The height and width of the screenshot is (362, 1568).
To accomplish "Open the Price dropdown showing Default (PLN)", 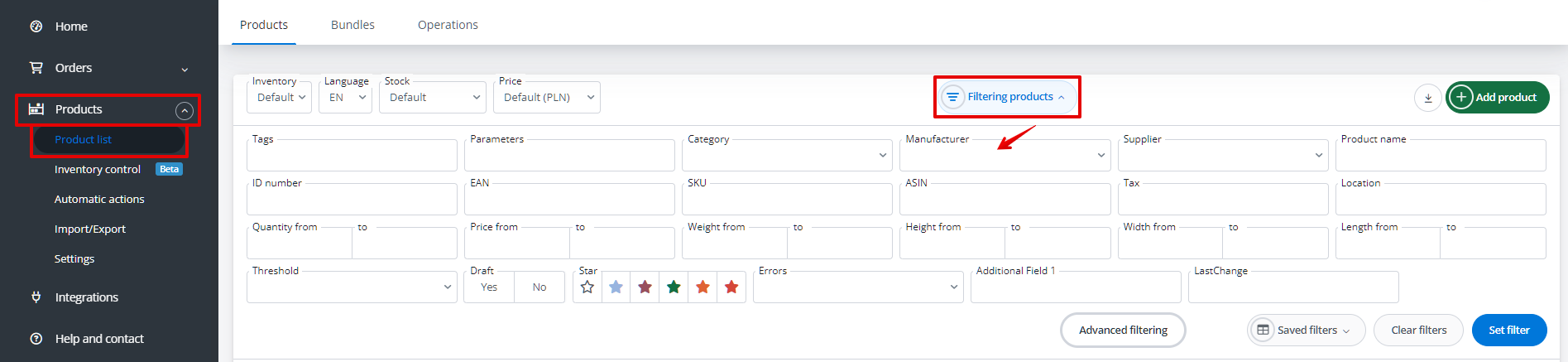I will pos(547,97).
